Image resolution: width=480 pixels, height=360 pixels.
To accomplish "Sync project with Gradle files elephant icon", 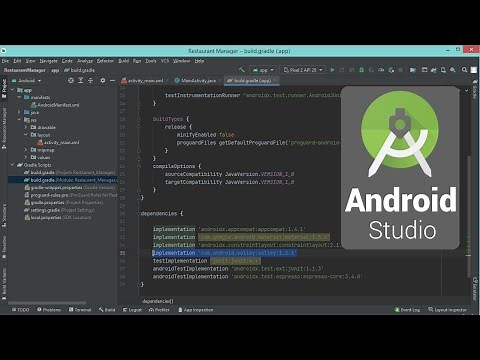I will (x=433, y=70).
